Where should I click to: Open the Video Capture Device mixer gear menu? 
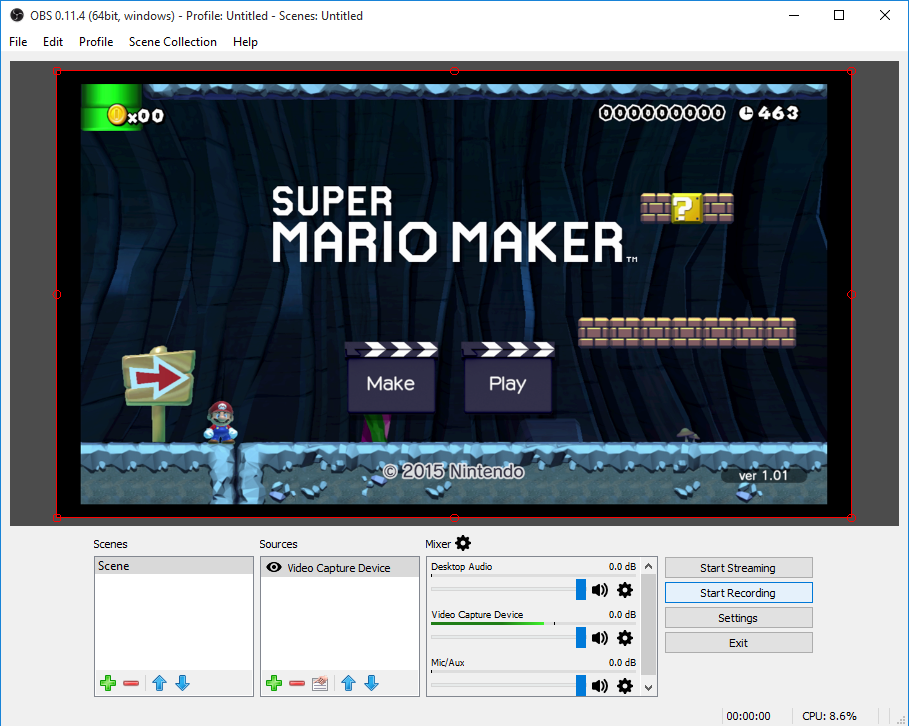point(625,638)
